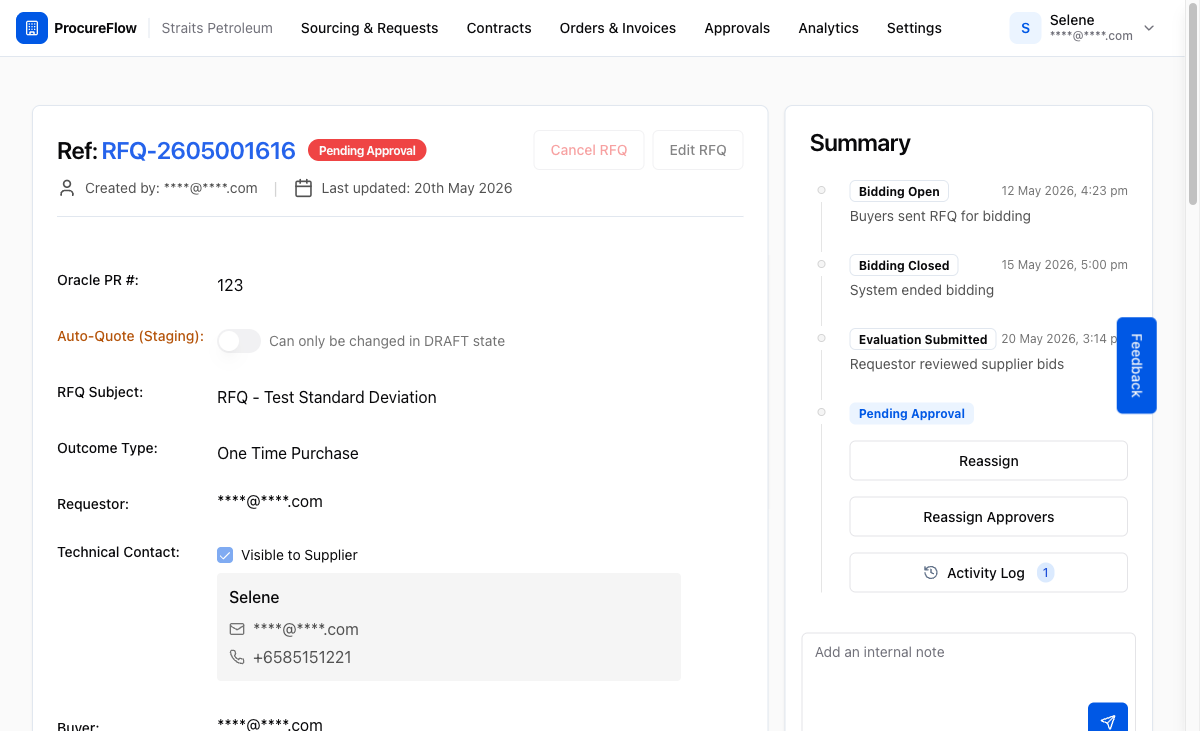Click the Selene avatar circle
The height and width of the screenshot is (731, 1200).
tap(1025, 28)
